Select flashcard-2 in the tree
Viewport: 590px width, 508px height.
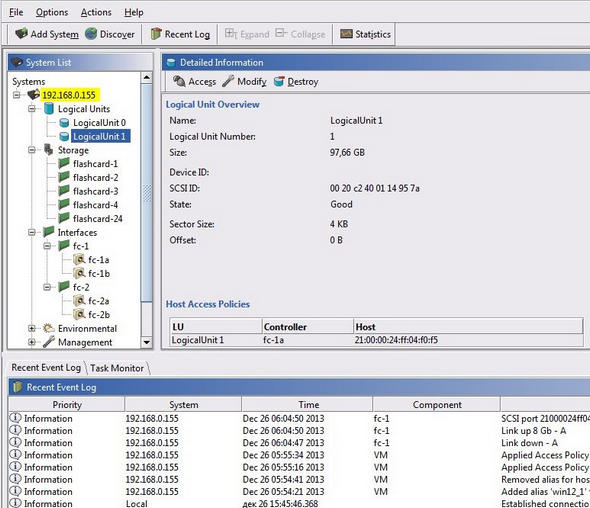[x=96, y=177]
